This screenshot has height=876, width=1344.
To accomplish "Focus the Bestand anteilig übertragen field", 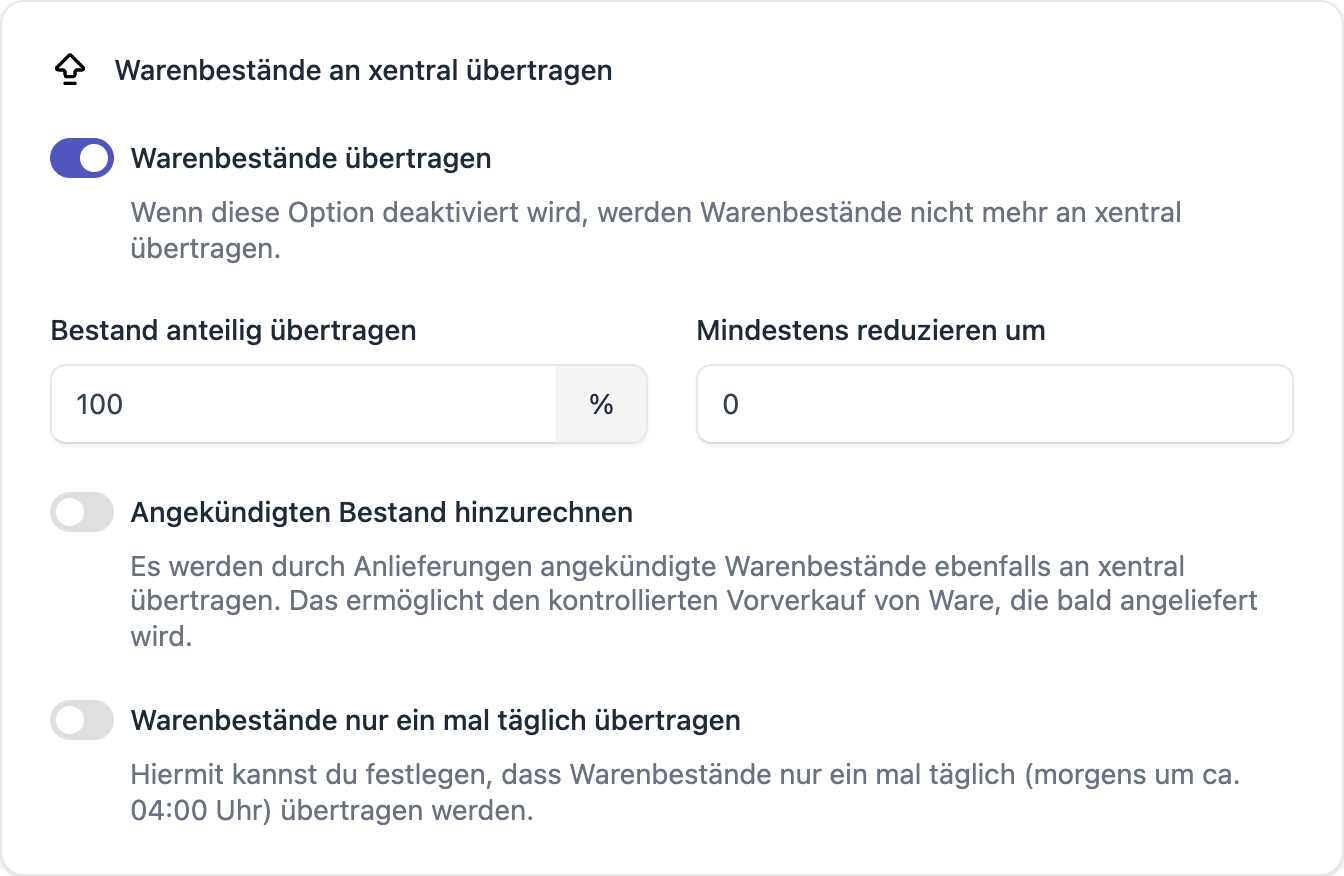I will (304, 404).
